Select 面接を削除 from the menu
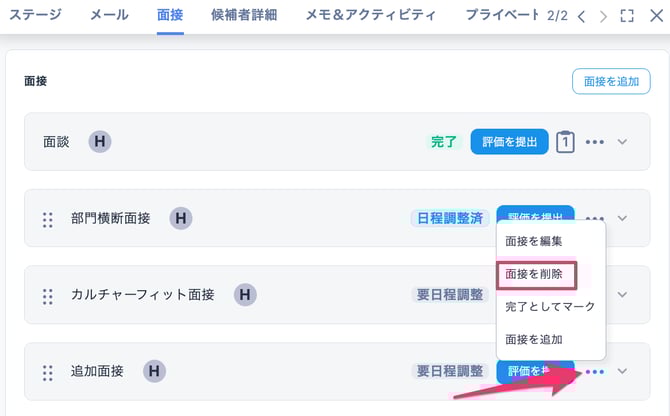The image size is (670, 416). pyautogui.click(x=541, y=273)
